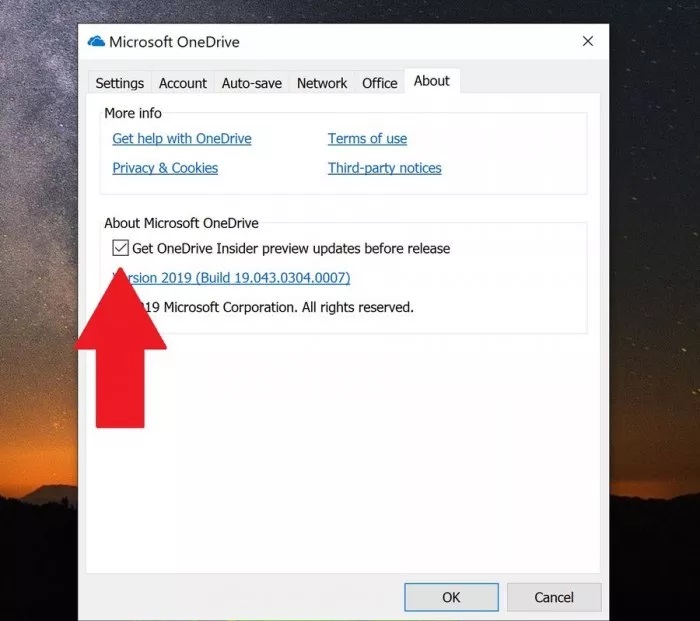Click the About Microsoft OneDrive group label
This screenshot has height=621, width=700.
point(181,223)
